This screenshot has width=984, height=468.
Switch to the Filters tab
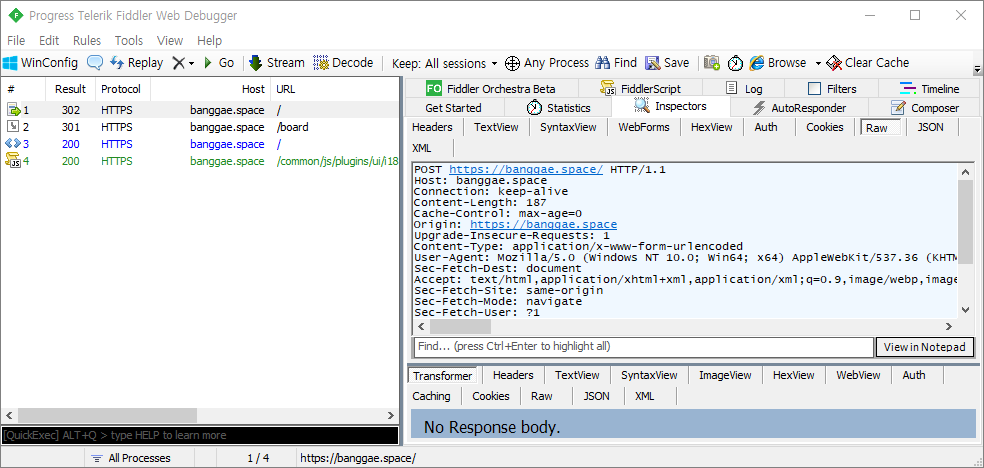click(832, 88)
